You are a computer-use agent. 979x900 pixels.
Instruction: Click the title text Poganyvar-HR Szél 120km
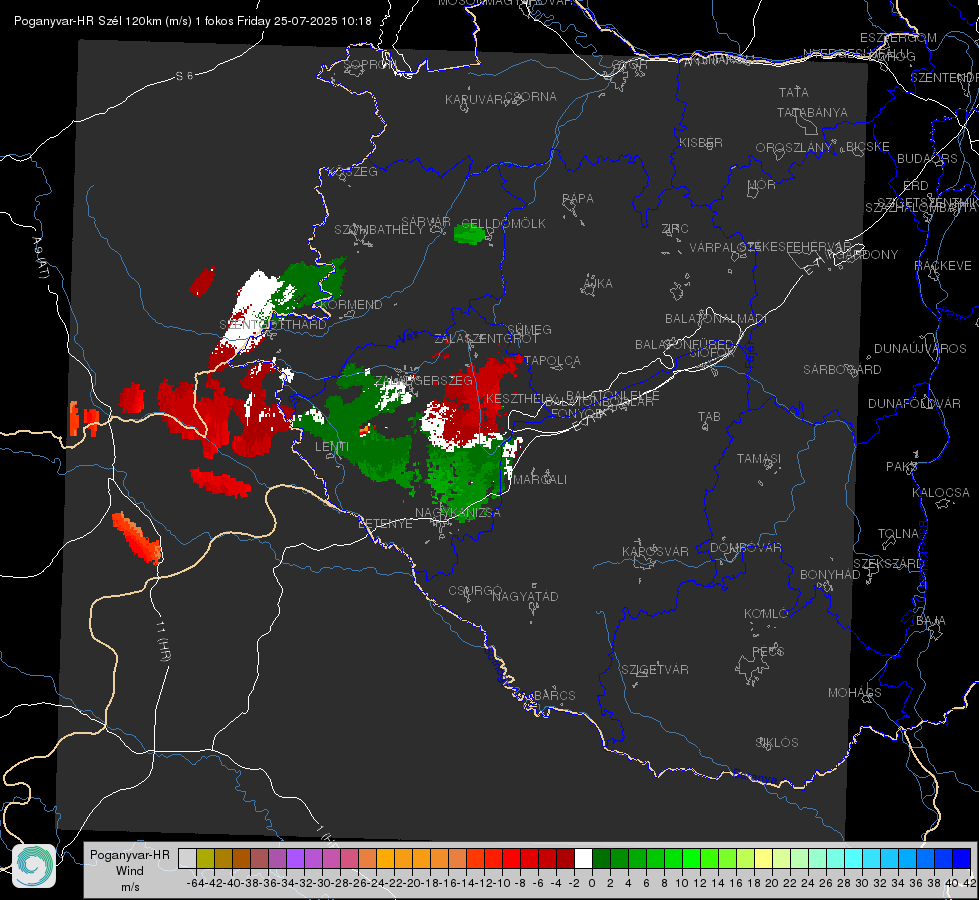87,21
